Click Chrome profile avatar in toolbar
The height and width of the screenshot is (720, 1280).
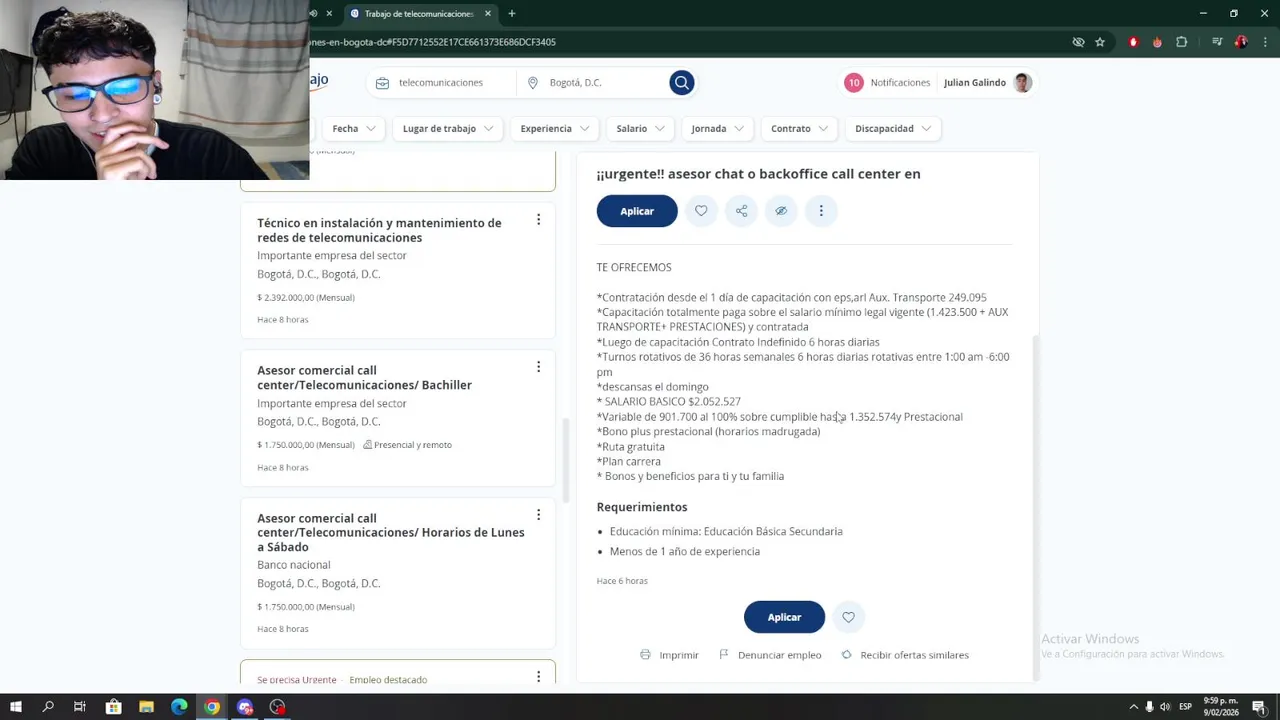(1241, 42)
